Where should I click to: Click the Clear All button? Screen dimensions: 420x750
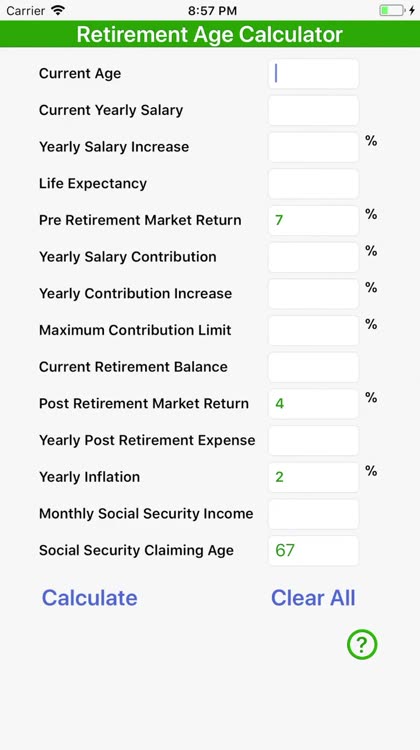point(313,598)
